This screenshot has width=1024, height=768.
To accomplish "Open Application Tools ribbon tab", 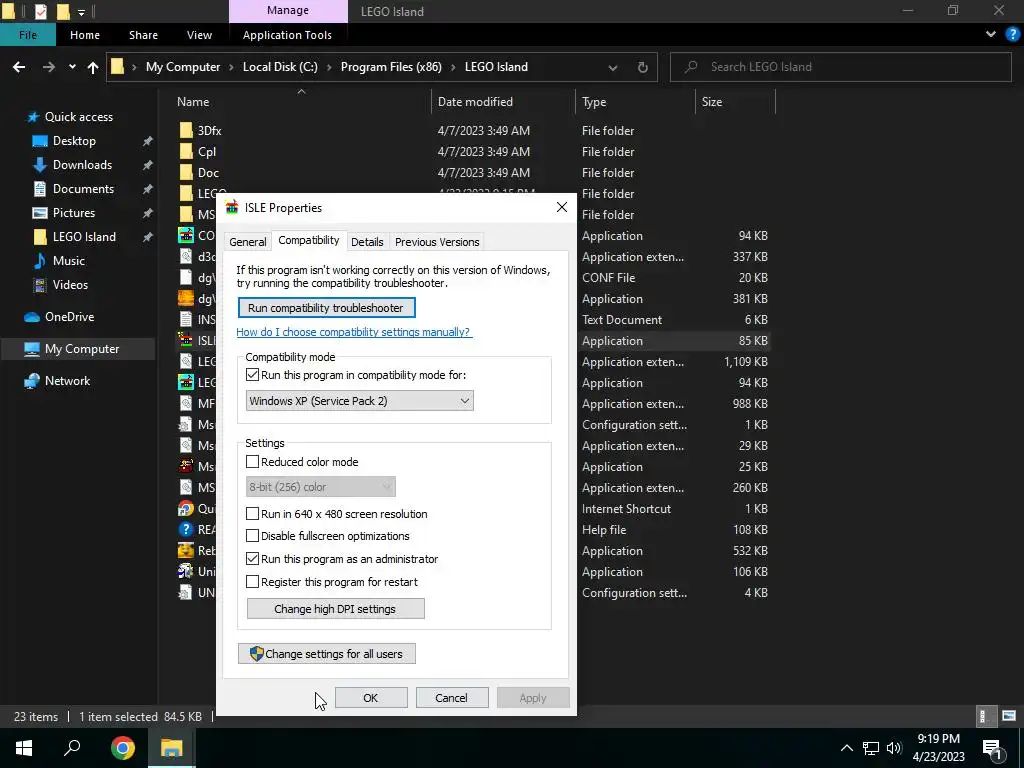I will coord(287,35).
